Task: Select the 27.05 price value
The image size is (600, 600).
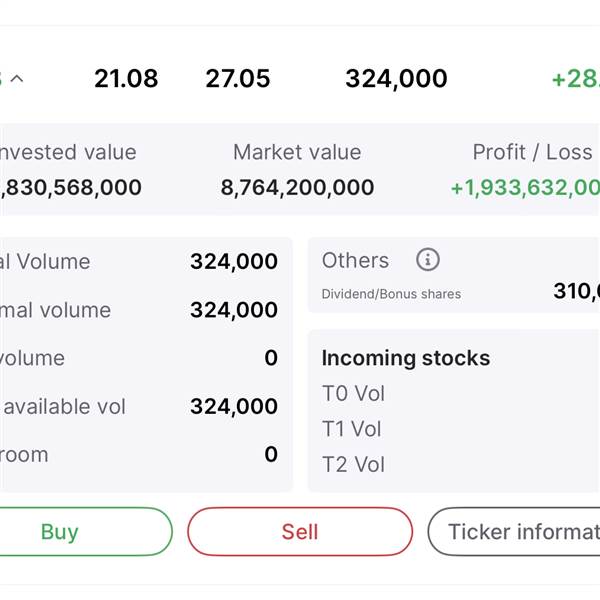Action: tap(238, 79)
